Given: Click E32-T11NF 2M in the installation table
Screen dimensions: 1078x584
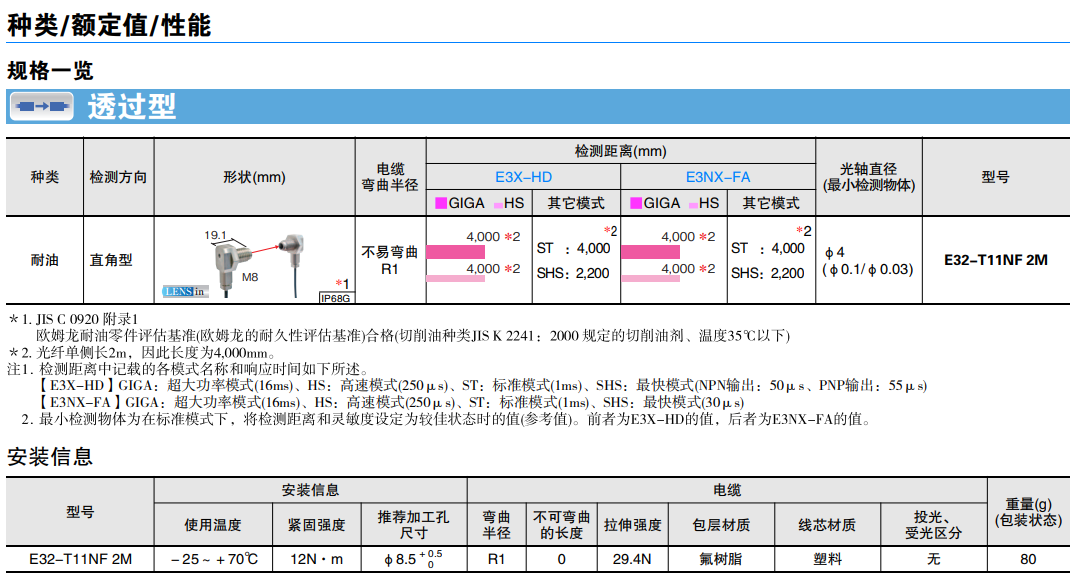Looking at the screenshot, I should 80,559.
